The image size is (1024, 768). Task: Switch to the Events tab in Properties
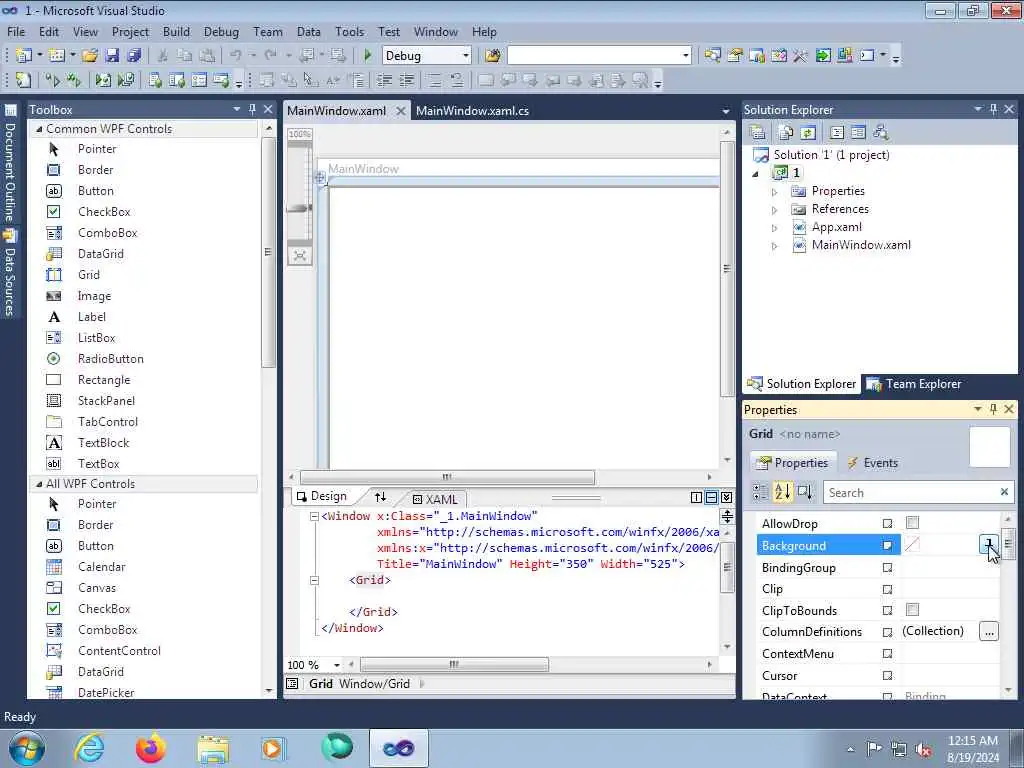(872, 462)
